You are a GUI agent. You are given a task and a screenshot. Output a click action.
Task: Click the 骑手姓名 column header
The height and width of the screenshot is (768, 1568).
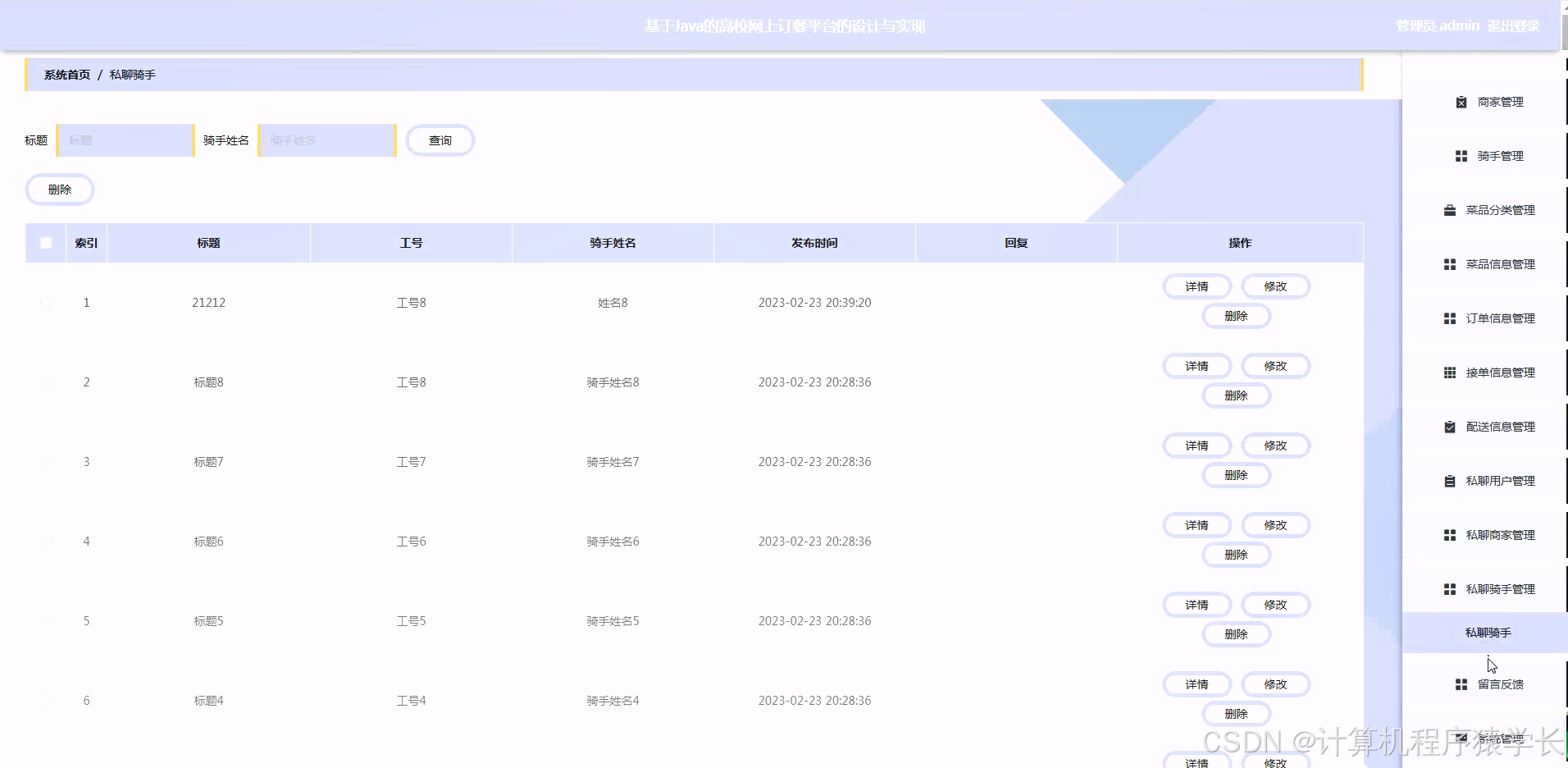click(613, 243)
